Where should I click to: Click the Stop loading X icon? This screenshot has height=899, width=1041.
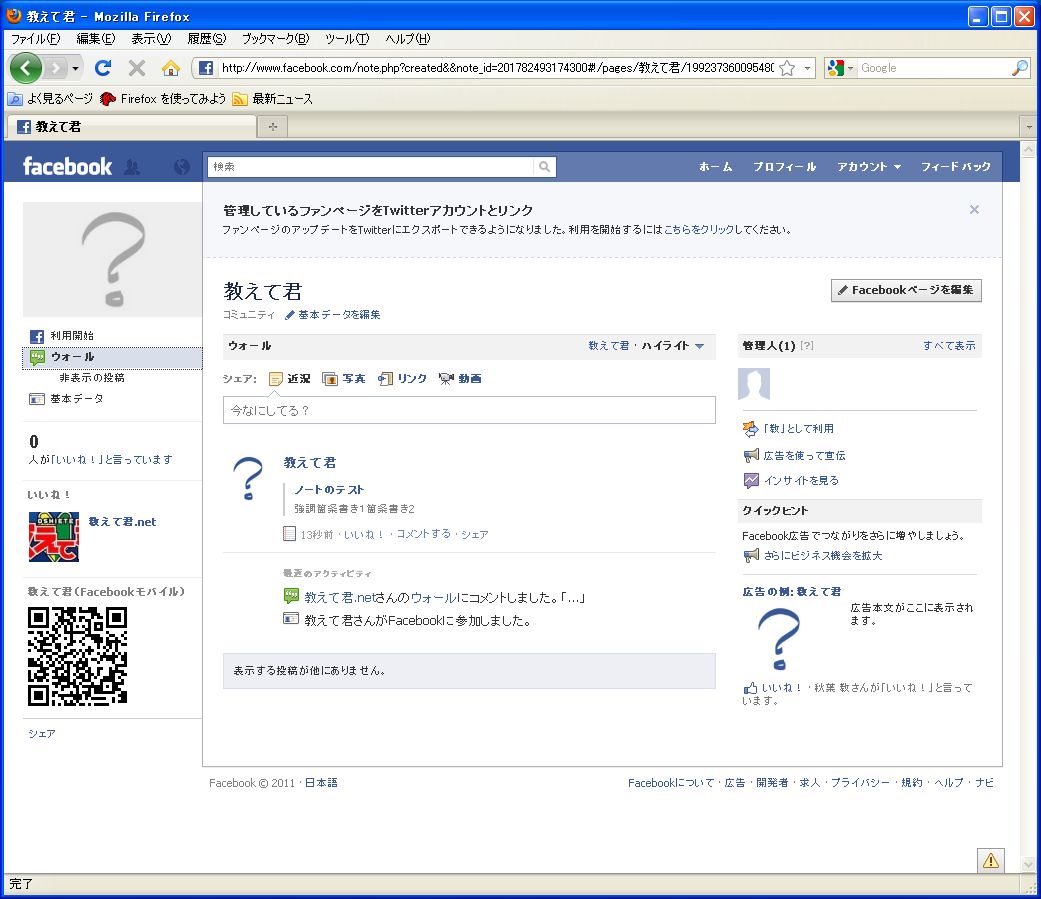coord(137,68)
